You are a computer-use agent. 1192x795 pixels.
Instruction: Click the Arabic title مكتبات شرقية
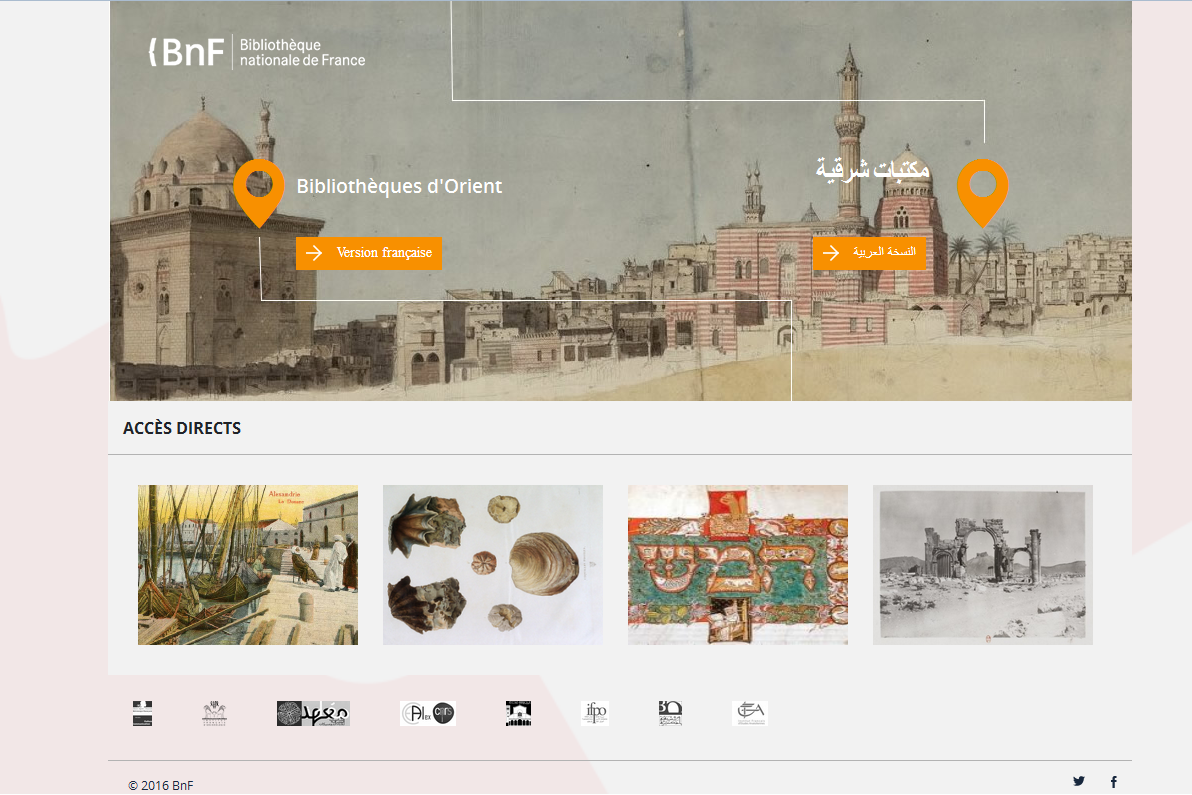point(873,169)
